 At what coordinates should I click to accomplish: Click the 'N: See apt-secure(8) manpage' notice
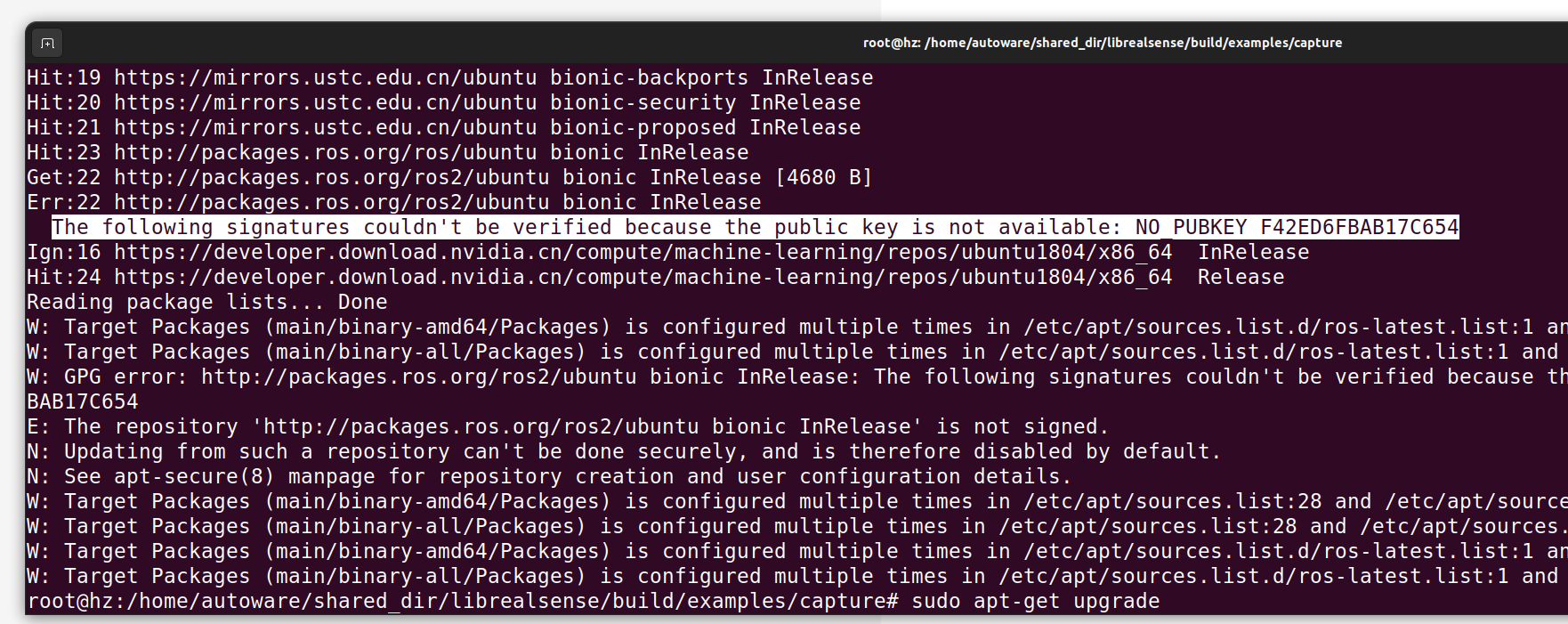[549, 476]
